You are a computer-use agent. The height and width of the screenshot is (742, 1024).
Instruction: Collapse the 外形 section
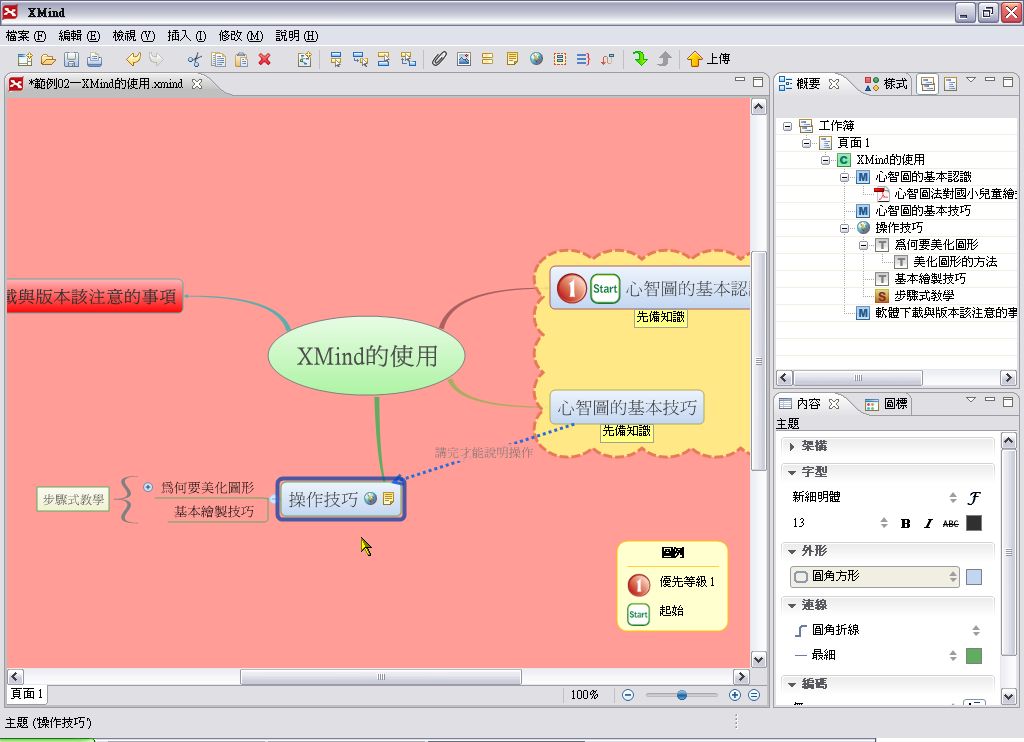[792, 551]
